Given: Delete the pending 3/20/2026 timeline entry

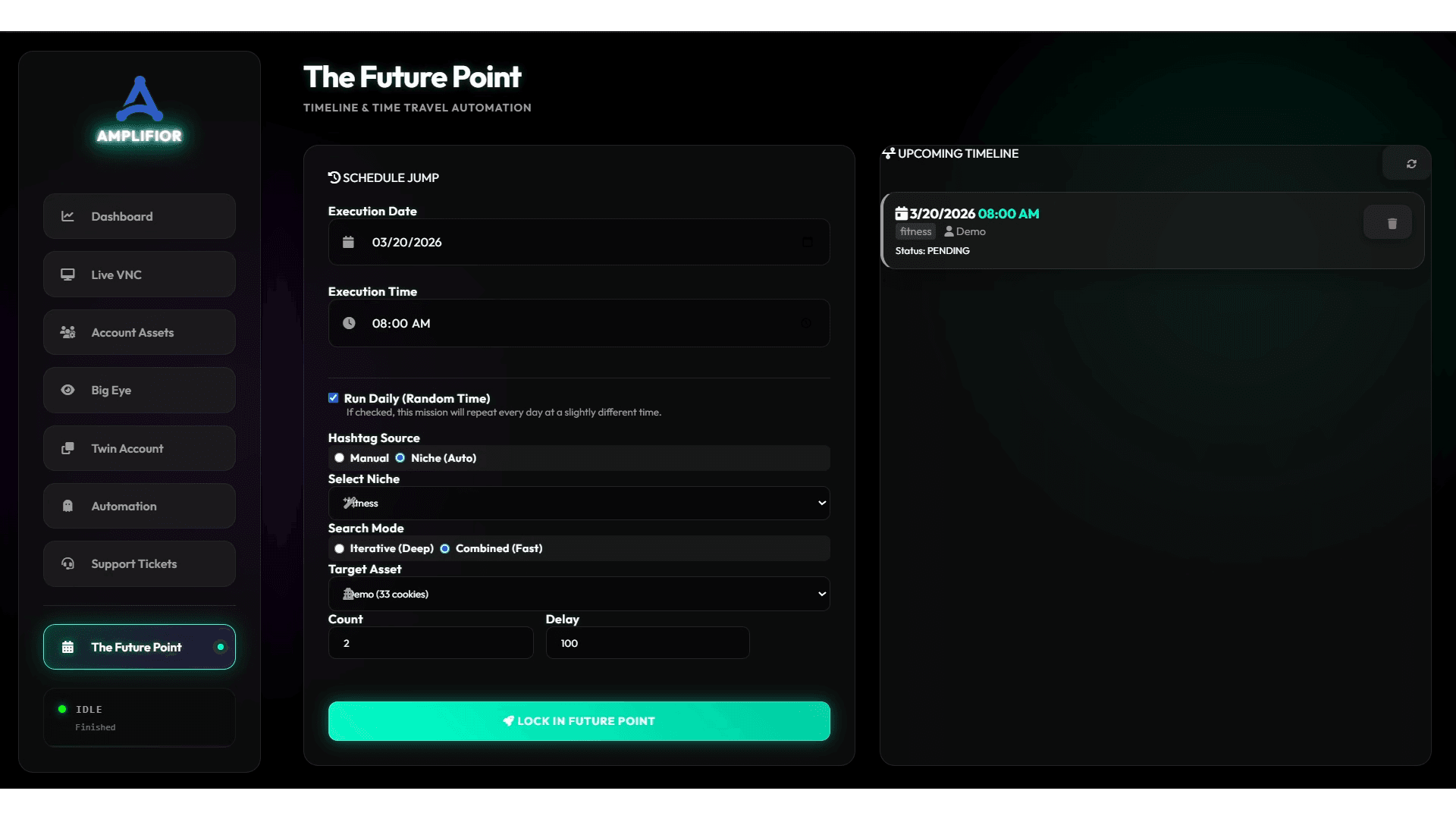Looking at the screenshot, I should point(1392,222).
